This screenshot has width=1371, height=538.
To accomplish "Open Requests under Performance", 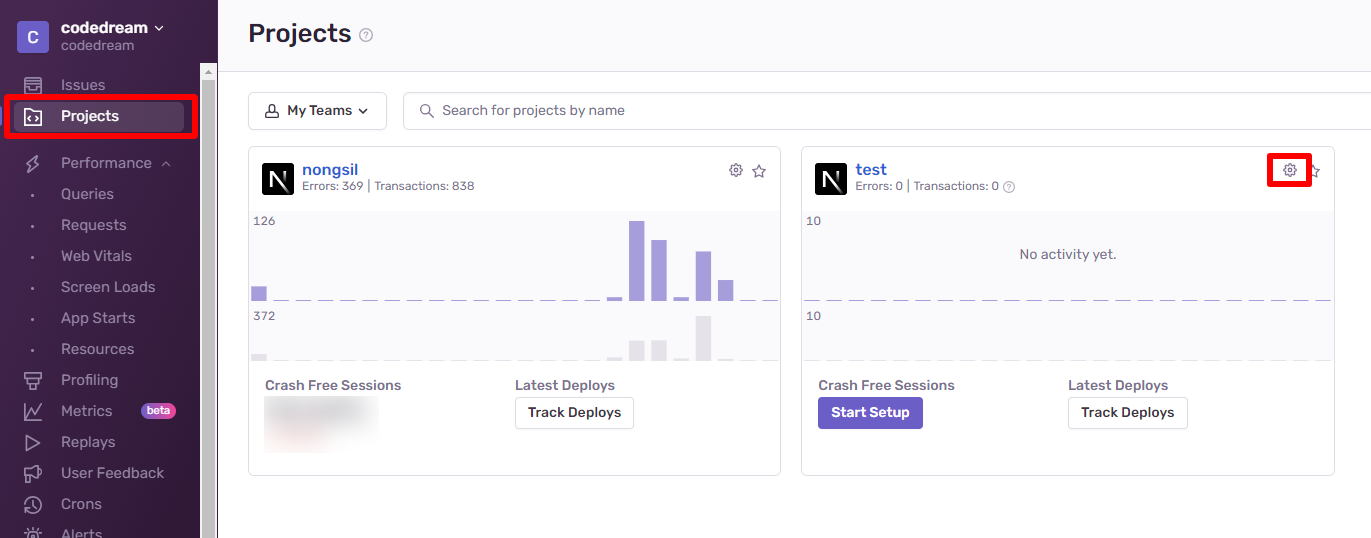I will pyautogui.click(x=94, y=225).
